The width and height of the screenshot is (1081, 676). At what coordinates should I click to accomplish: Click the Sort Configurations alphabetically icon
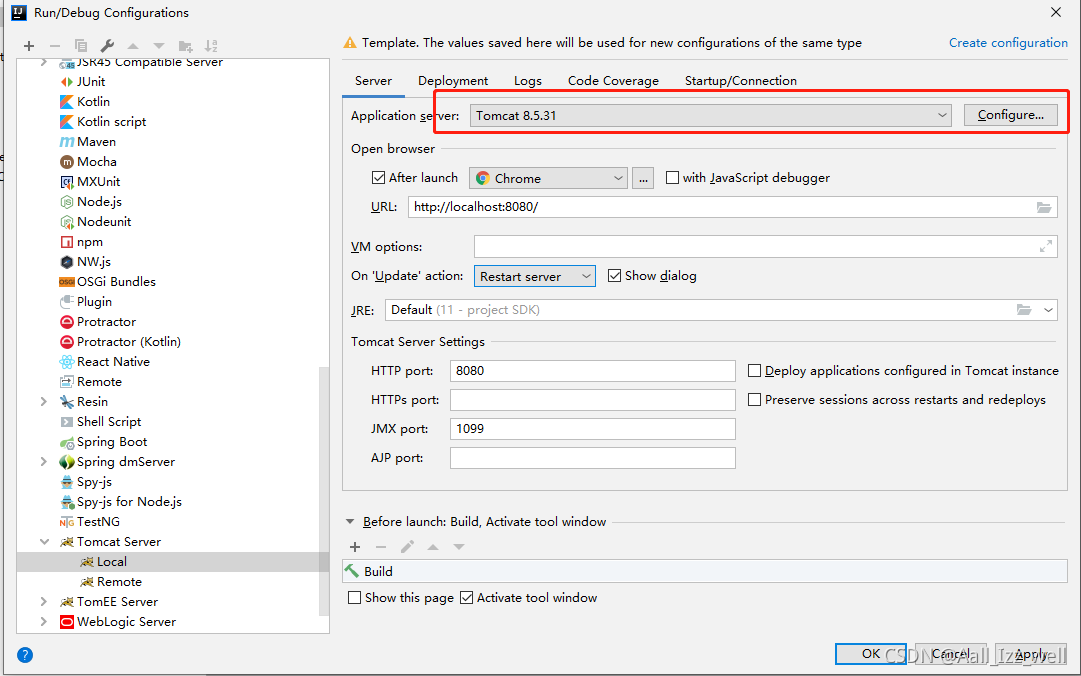click(x=211, y=46)
